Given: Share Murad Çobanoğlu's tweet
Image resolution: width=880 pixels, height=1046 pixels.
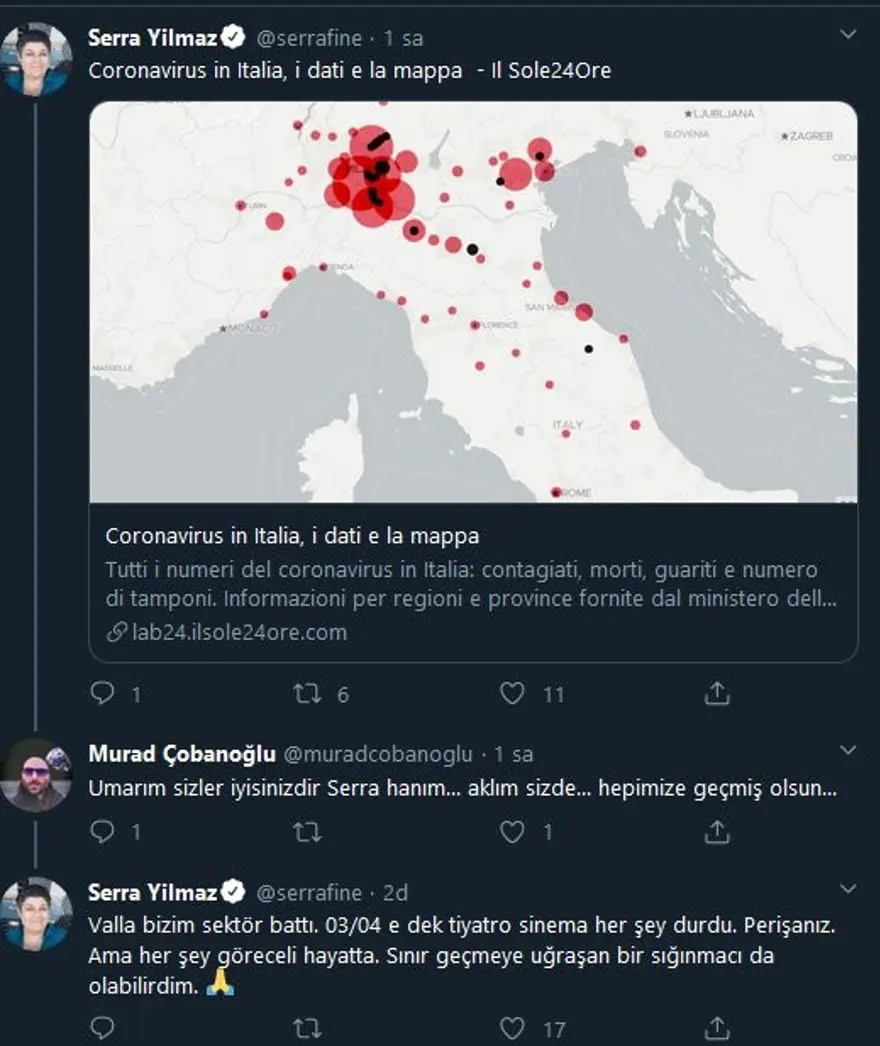Looking at the screenshot, I should (716, 831).
